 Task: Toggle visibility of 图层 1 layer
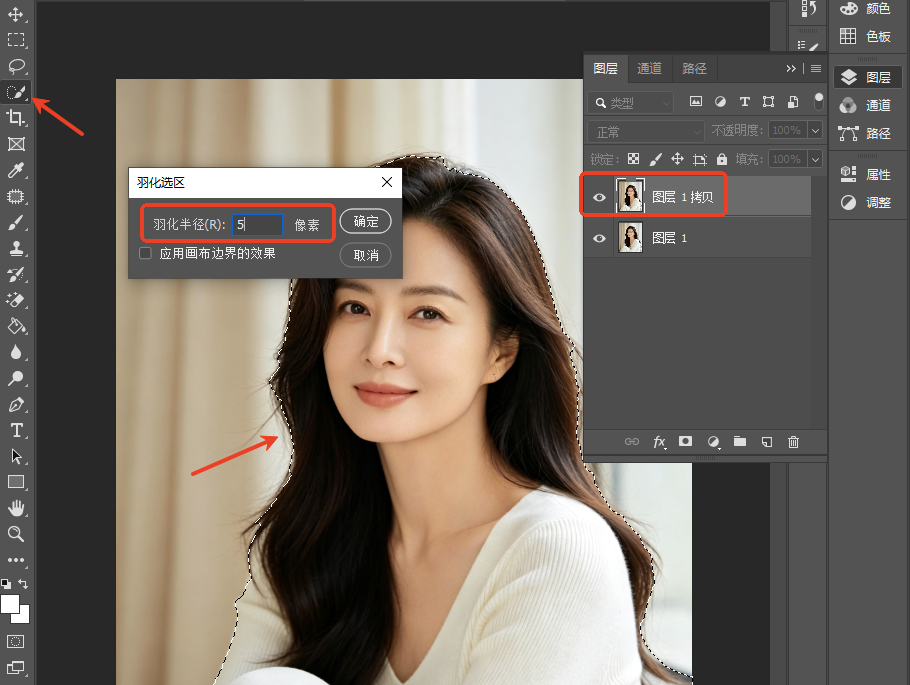tap(599, 238)
